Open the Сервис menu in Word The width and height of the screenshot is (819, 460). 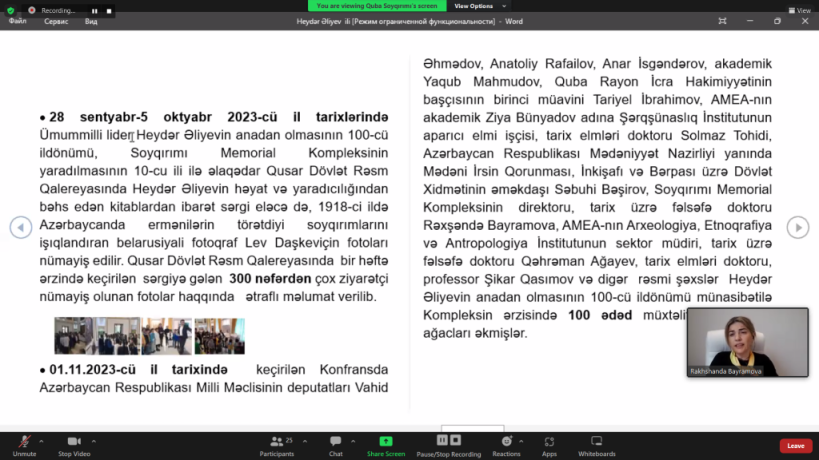[56, 21]
